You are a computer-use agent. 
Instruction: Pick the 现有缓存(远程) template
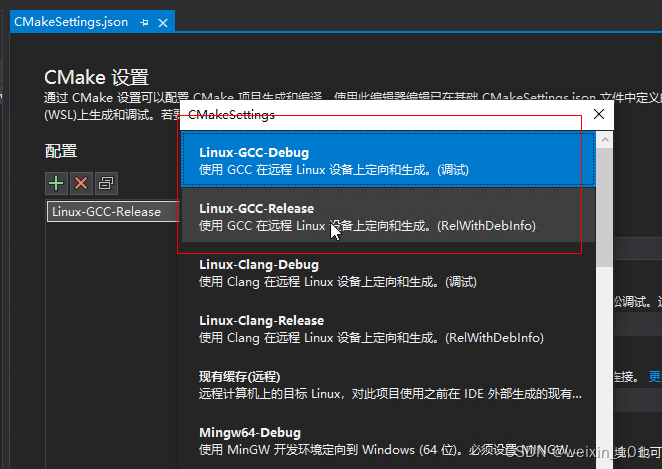point(388,385)
